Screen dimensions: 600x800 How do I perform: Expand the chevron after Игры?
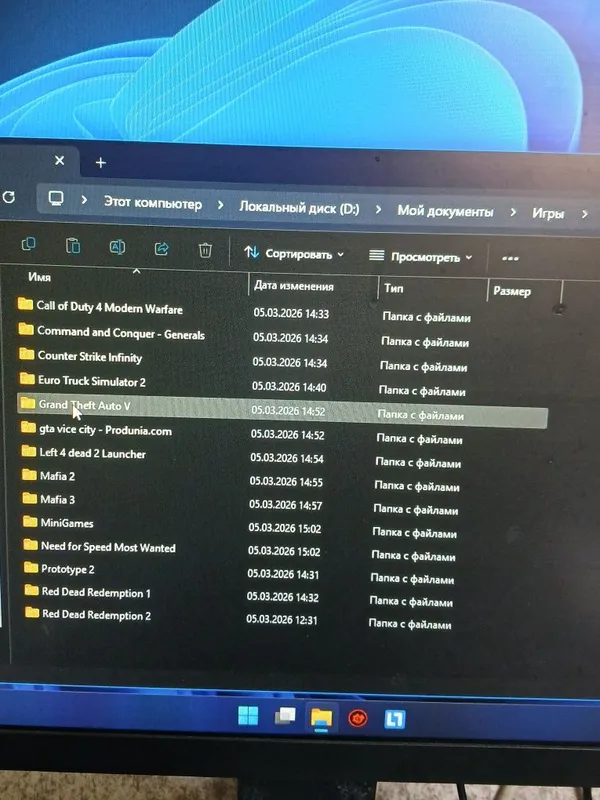click(585, 214)
